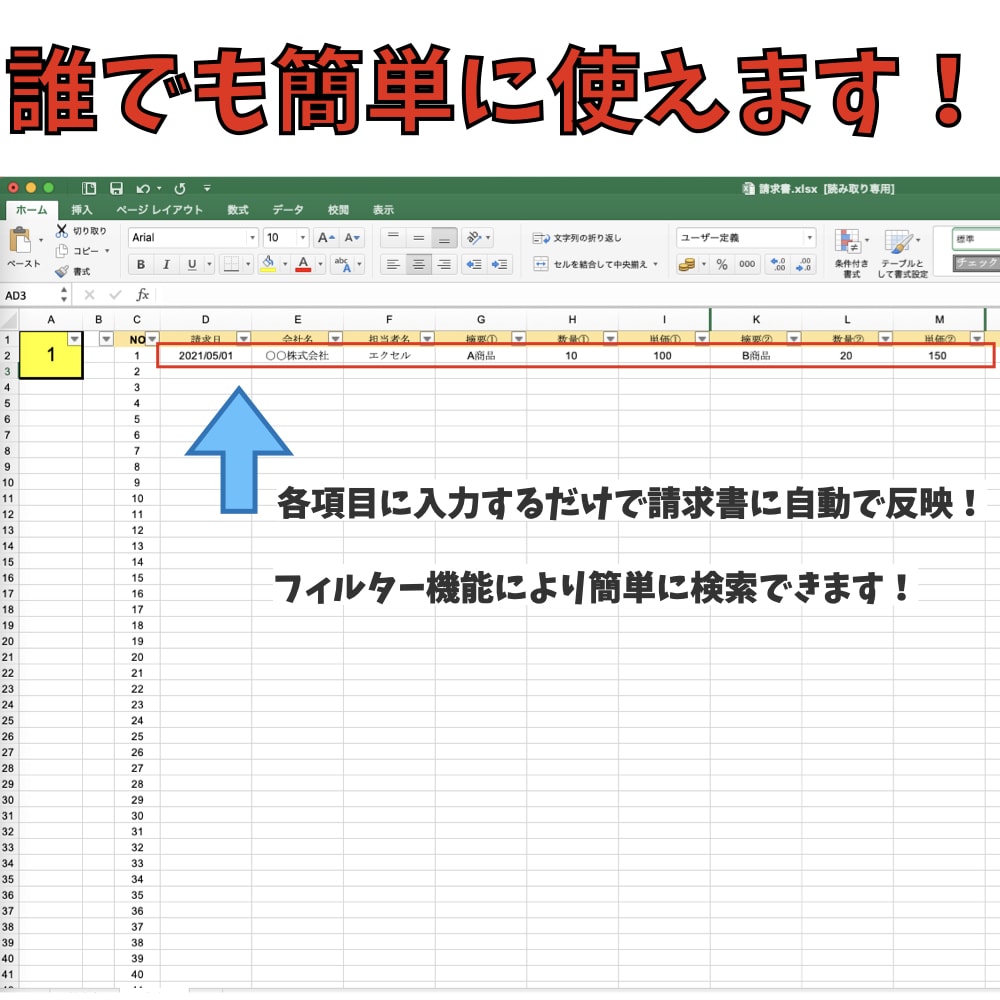The width and height of the screenshot is (1000, 1000).
Task: Click the abc phonetic guide icon
Action: [x=343, y=264]
